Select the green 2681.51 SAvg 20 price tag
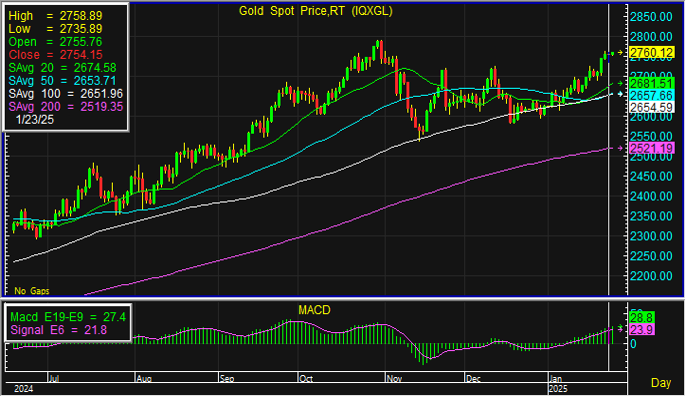The height and width of the screenshot is (397, 686). tap(651, 84)
